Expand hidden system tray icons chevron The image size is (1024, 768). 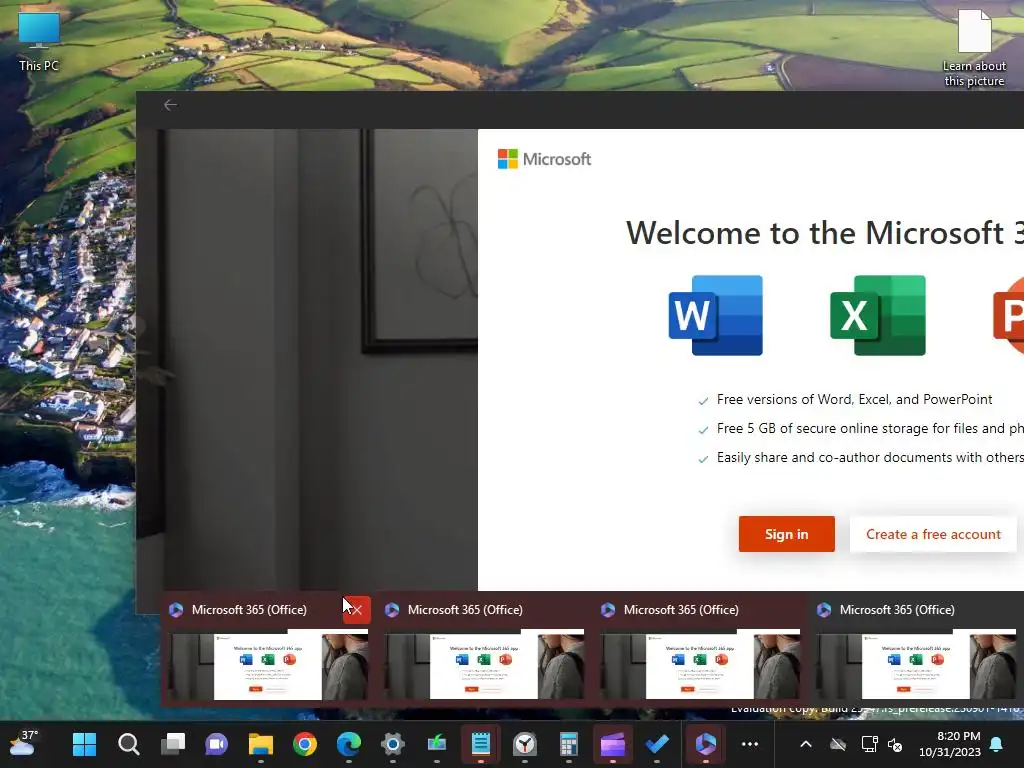pos(806,744)
